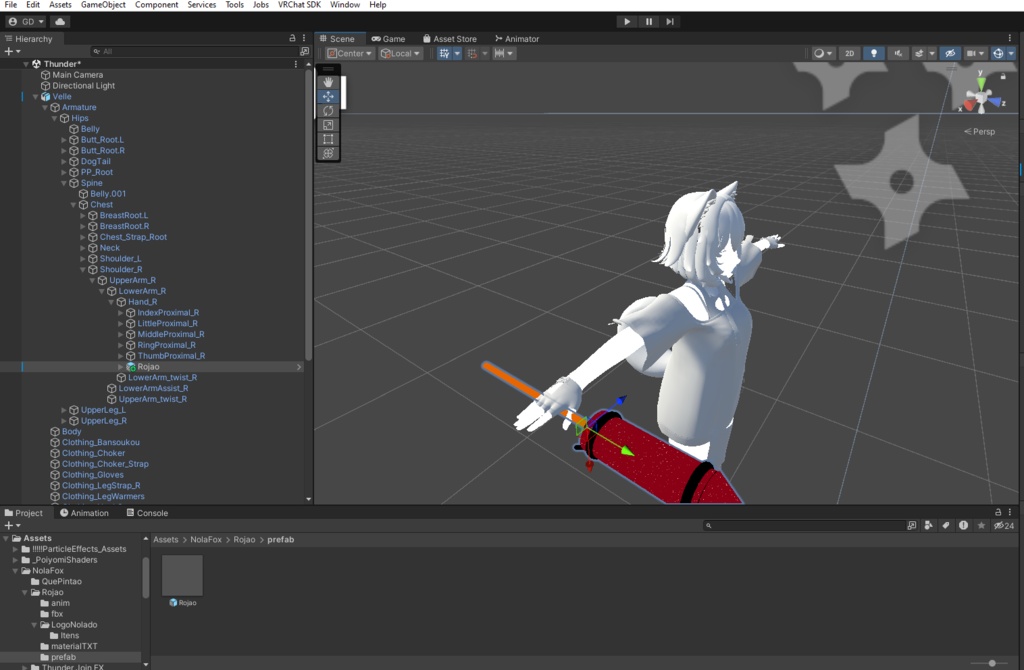The width and height of the screenshot is (1024, 670).
Task: Select the combined Transform tool
Action: pyautogui.click(x=328, y=153)
